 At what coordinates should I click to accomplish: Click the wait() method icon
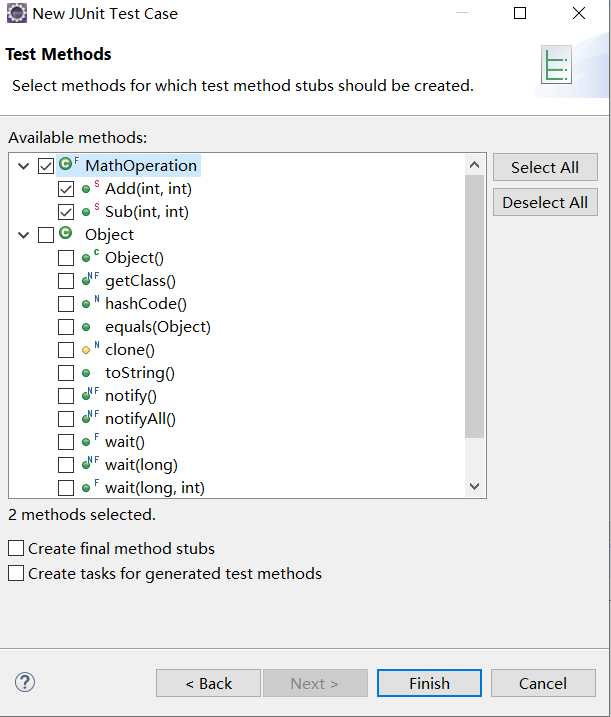point(90,441)
